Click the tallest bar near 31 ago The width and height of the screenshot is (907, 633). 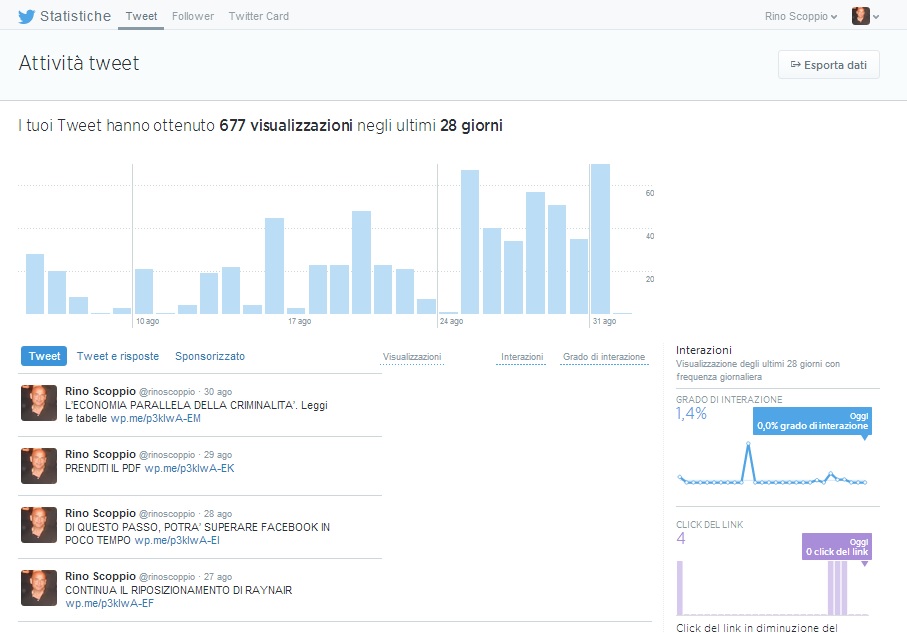(600, 240)
